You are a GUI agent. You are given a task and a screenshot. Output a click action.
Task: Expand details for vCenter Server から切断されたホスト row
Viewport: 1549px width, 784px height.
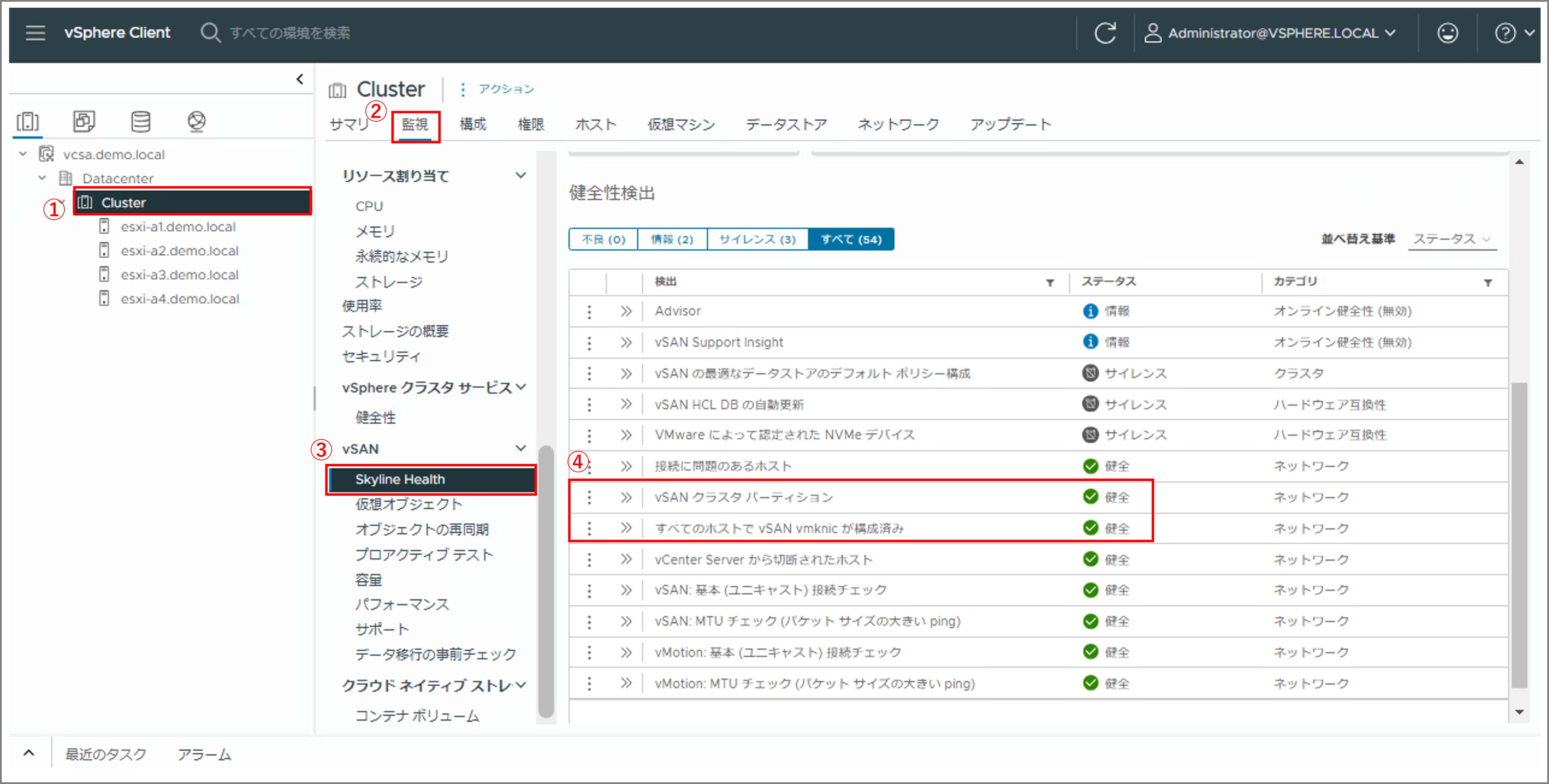pos(626,559)
